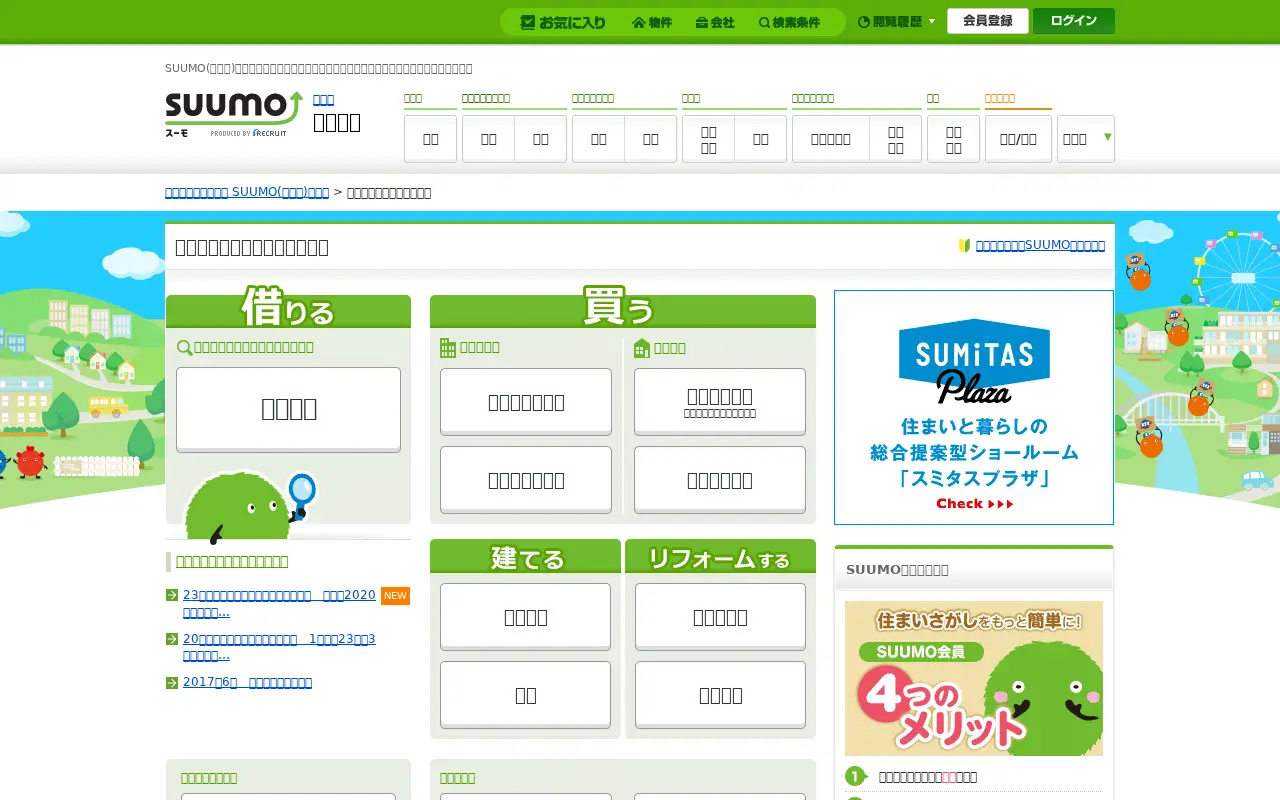Click the SUUMO会員 4つのメリット banner
The width and height of the screenshot is (1280, 800).
[x=974, y=678]
